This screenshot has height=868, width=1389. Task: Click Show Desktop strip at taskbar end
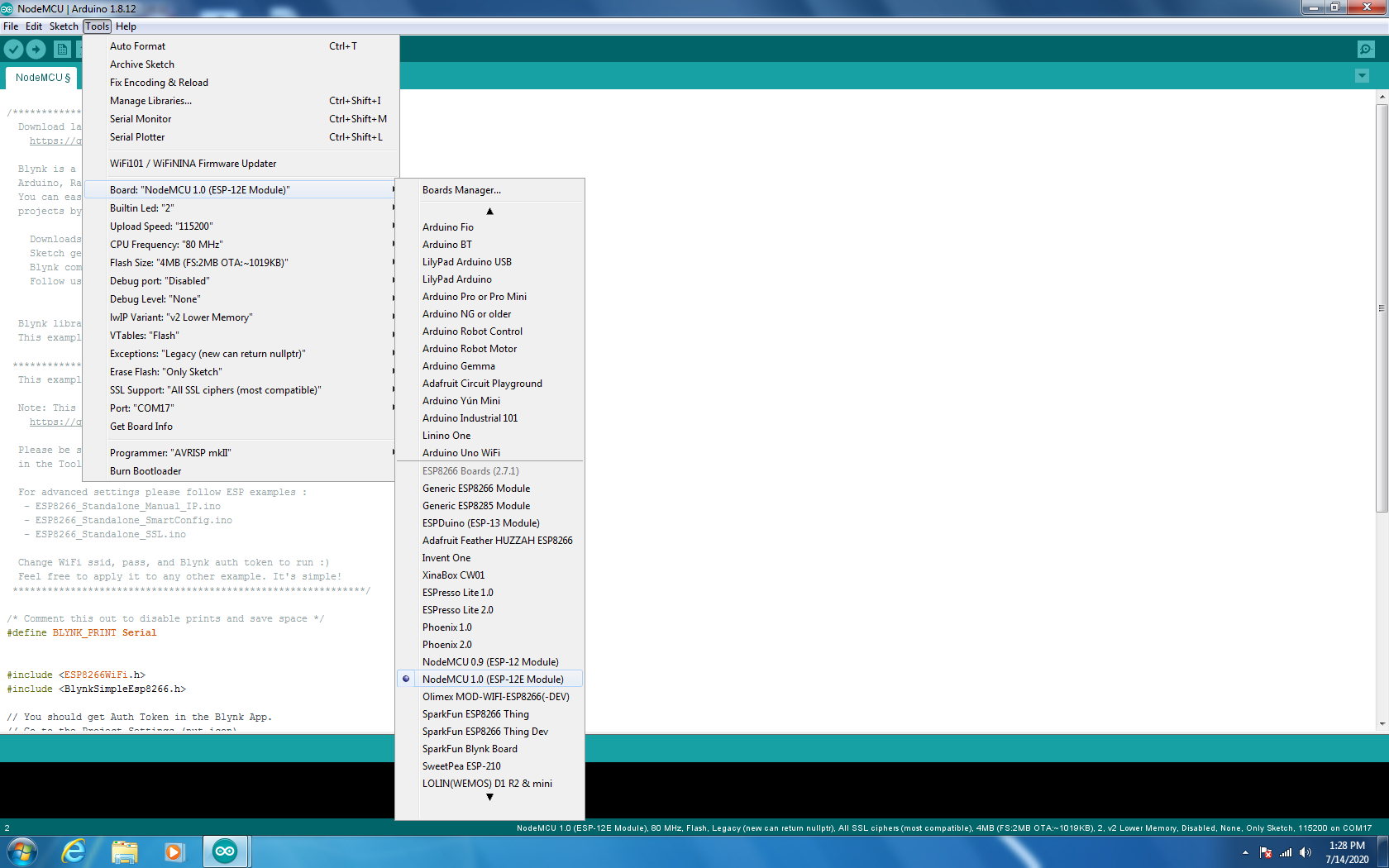(x=1383, y=851)
